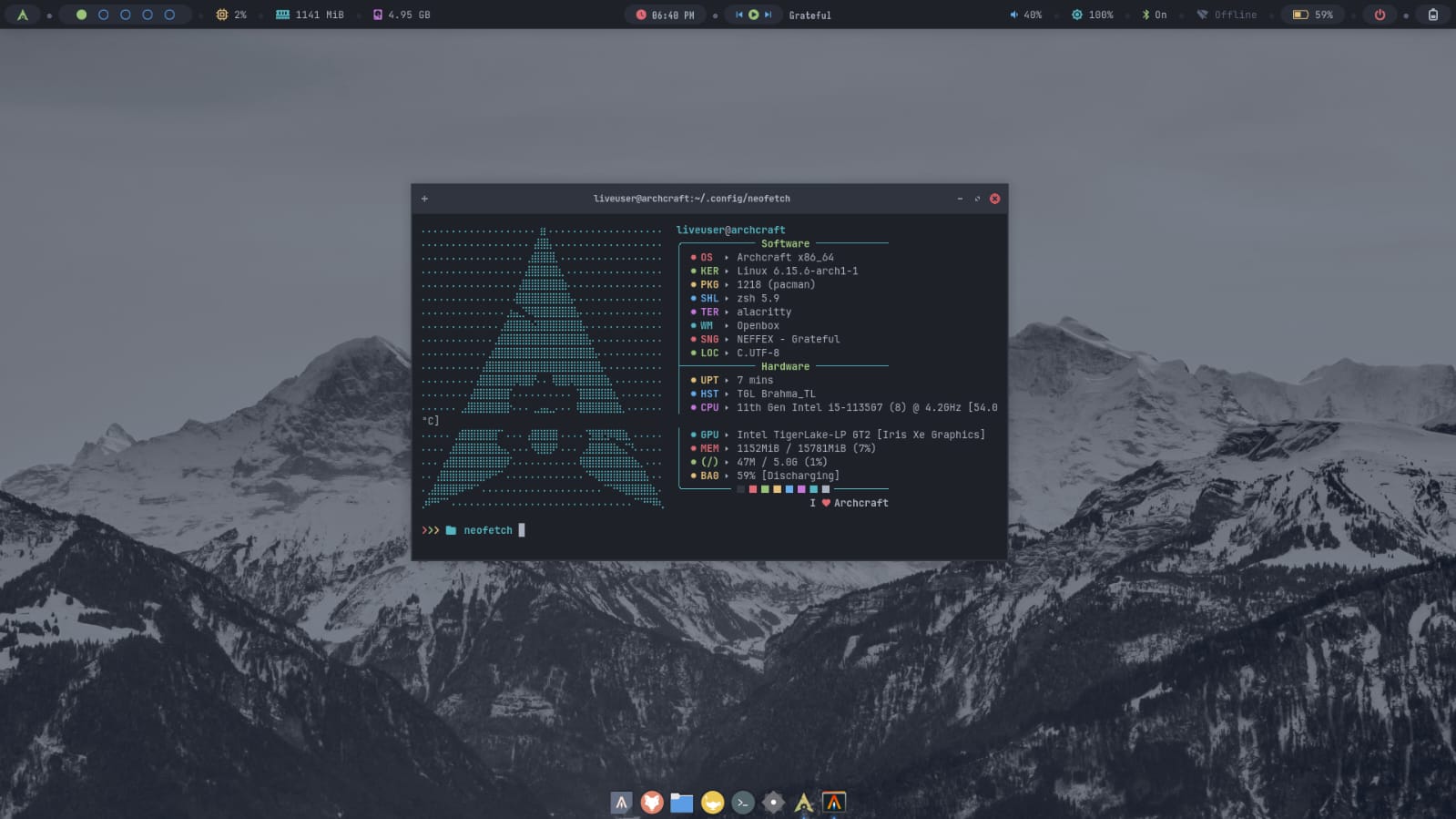Close the terminal with the red button
Screen dimensions: 1456x819
tap(994, 199)
